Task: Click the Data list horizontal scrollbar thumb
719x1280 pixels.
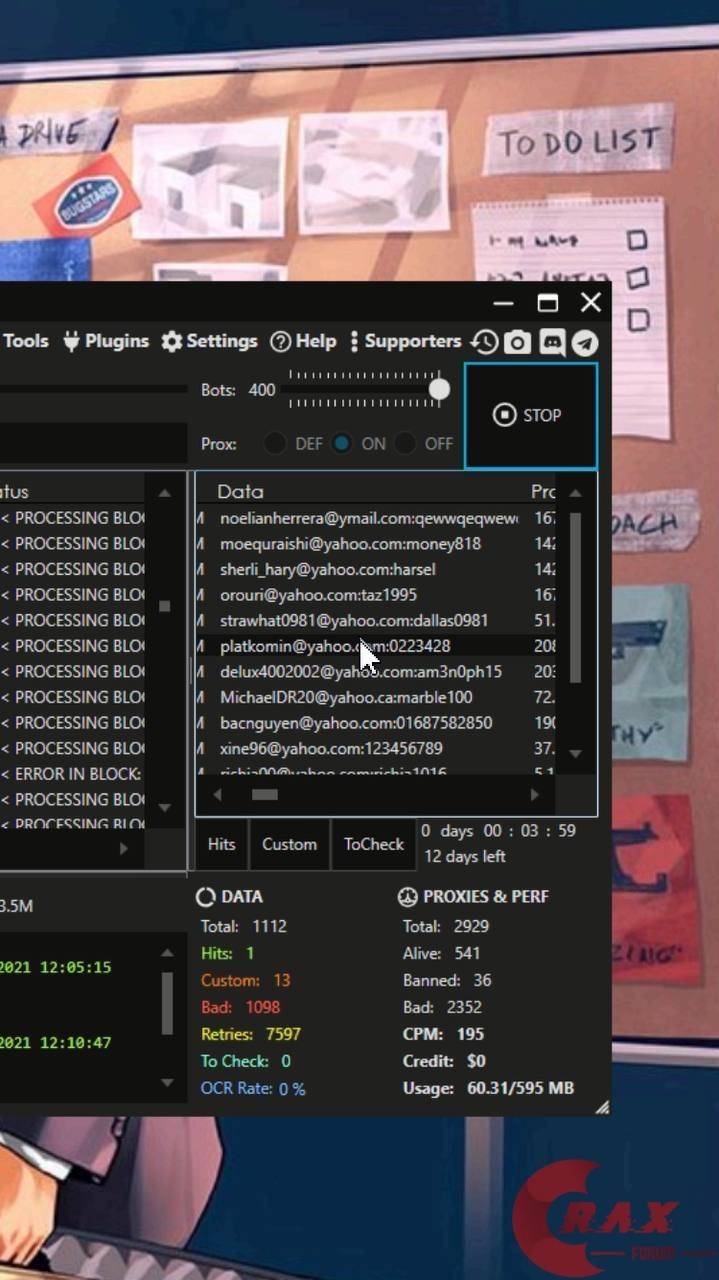Action: tap(265, 795)
